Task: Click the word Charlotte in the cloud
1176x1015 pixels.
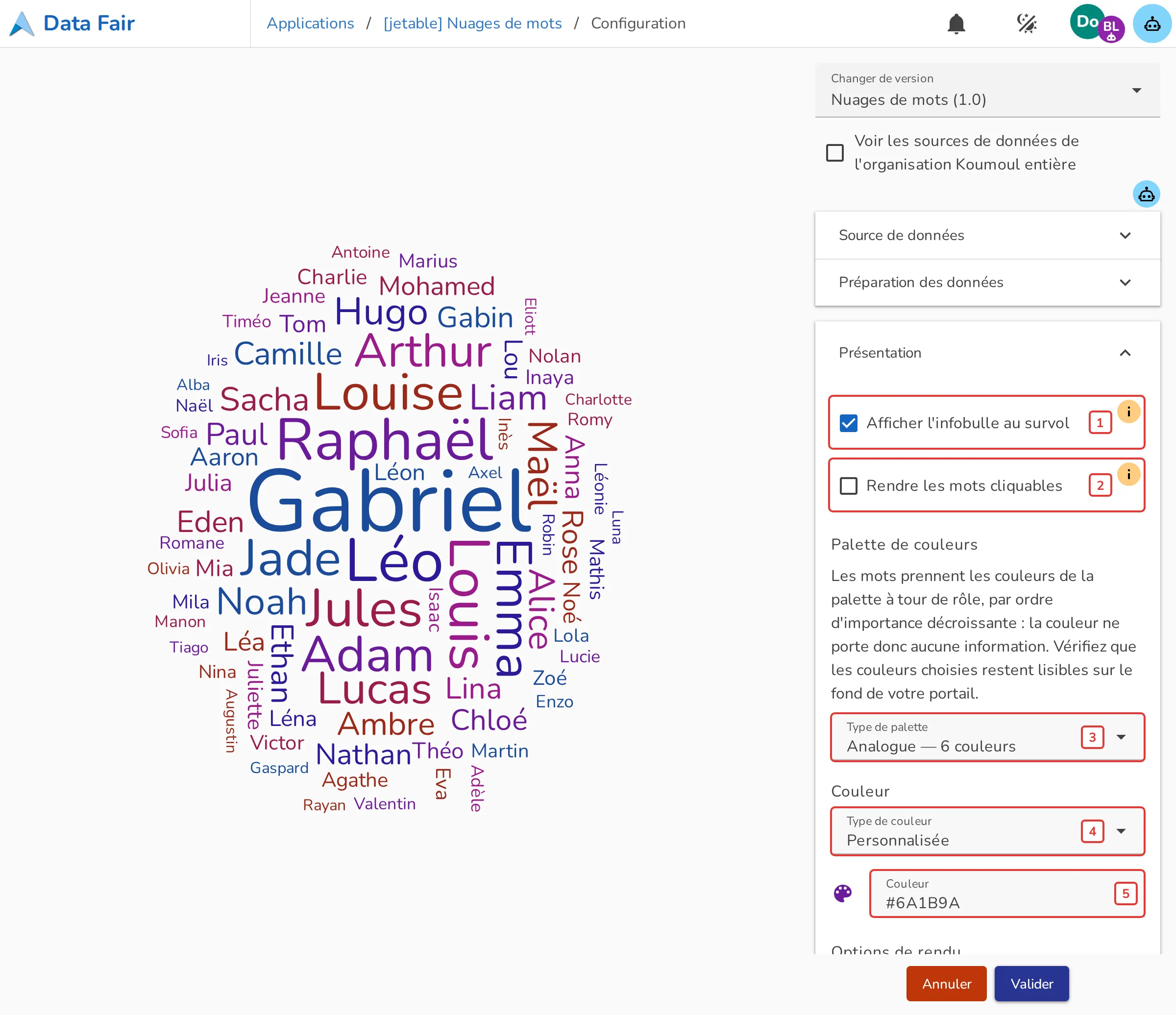Action: (598, 399)
